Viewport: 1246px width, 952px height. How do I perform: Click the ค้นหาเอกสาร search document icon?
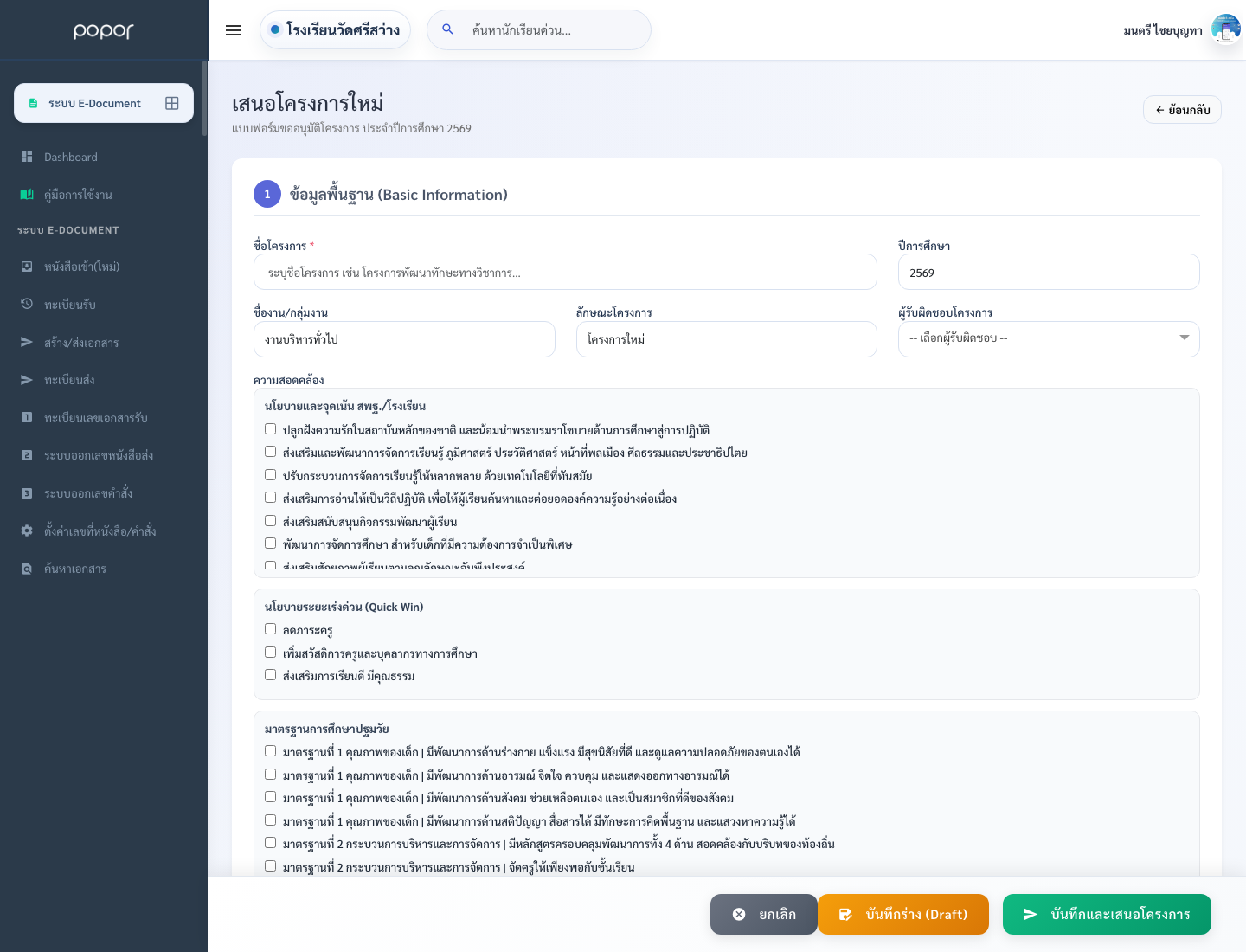point(27,569)
